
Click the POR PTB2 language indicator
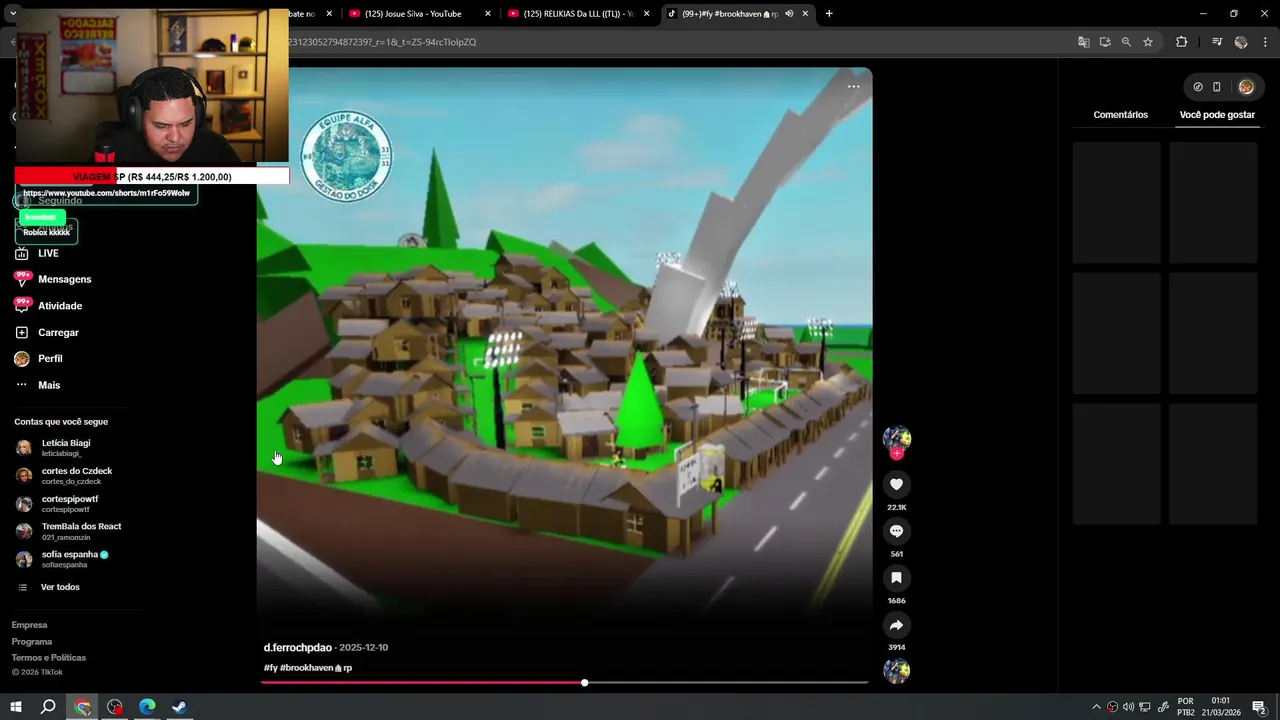1186,707
